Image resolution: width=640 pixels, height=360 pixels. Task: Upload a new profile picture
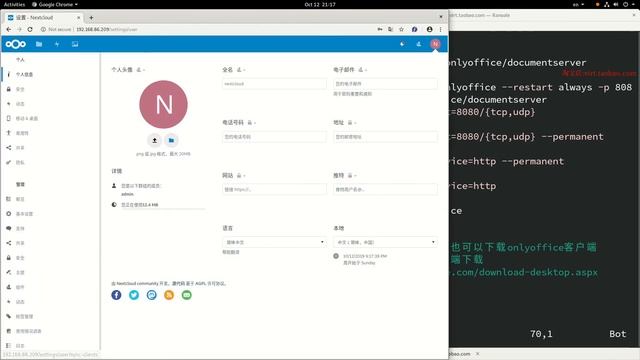[154, 140]
